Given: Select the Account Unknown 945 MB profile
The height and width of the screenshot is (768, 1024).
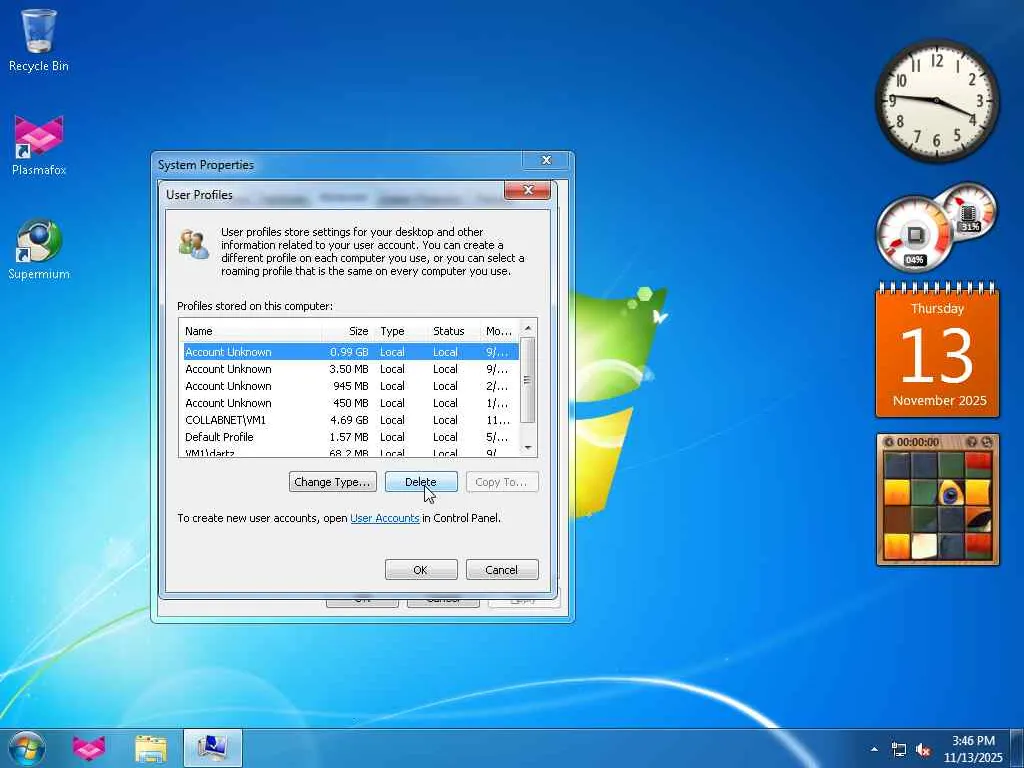Looking at the screenshot, I should pos(351,386).
